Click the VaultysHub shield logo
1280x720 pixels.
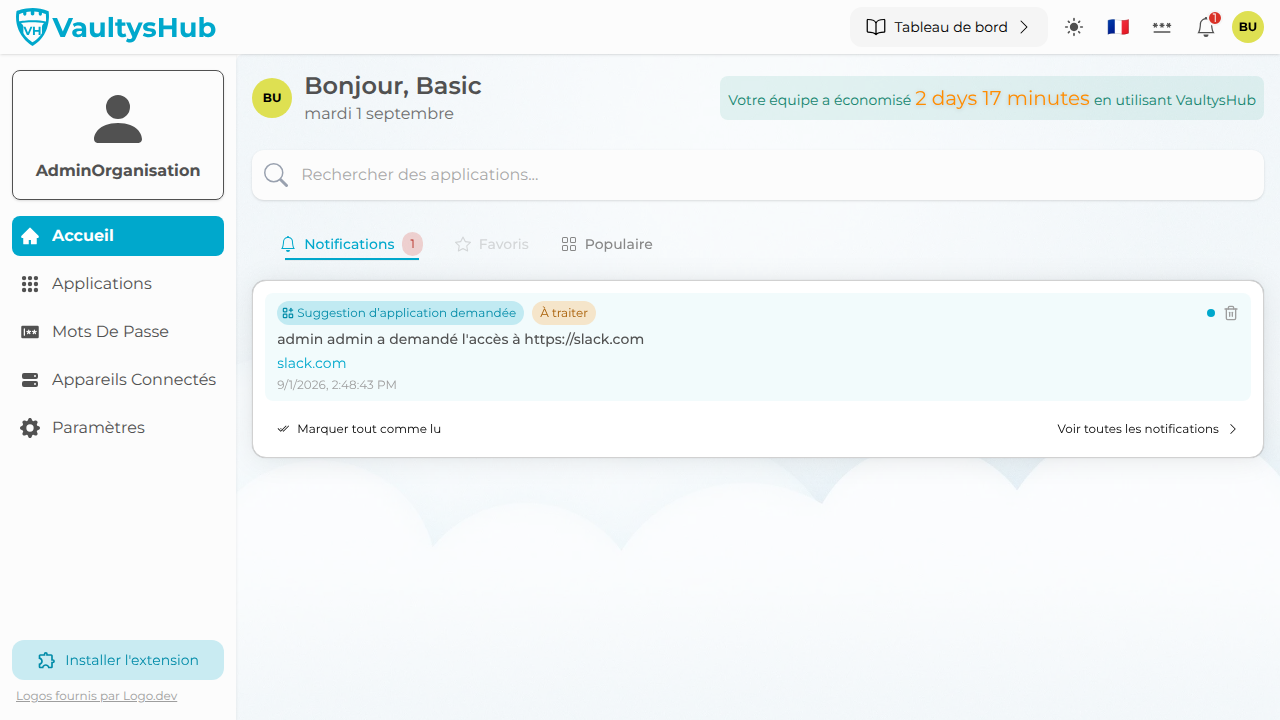[x=32, y=27]
